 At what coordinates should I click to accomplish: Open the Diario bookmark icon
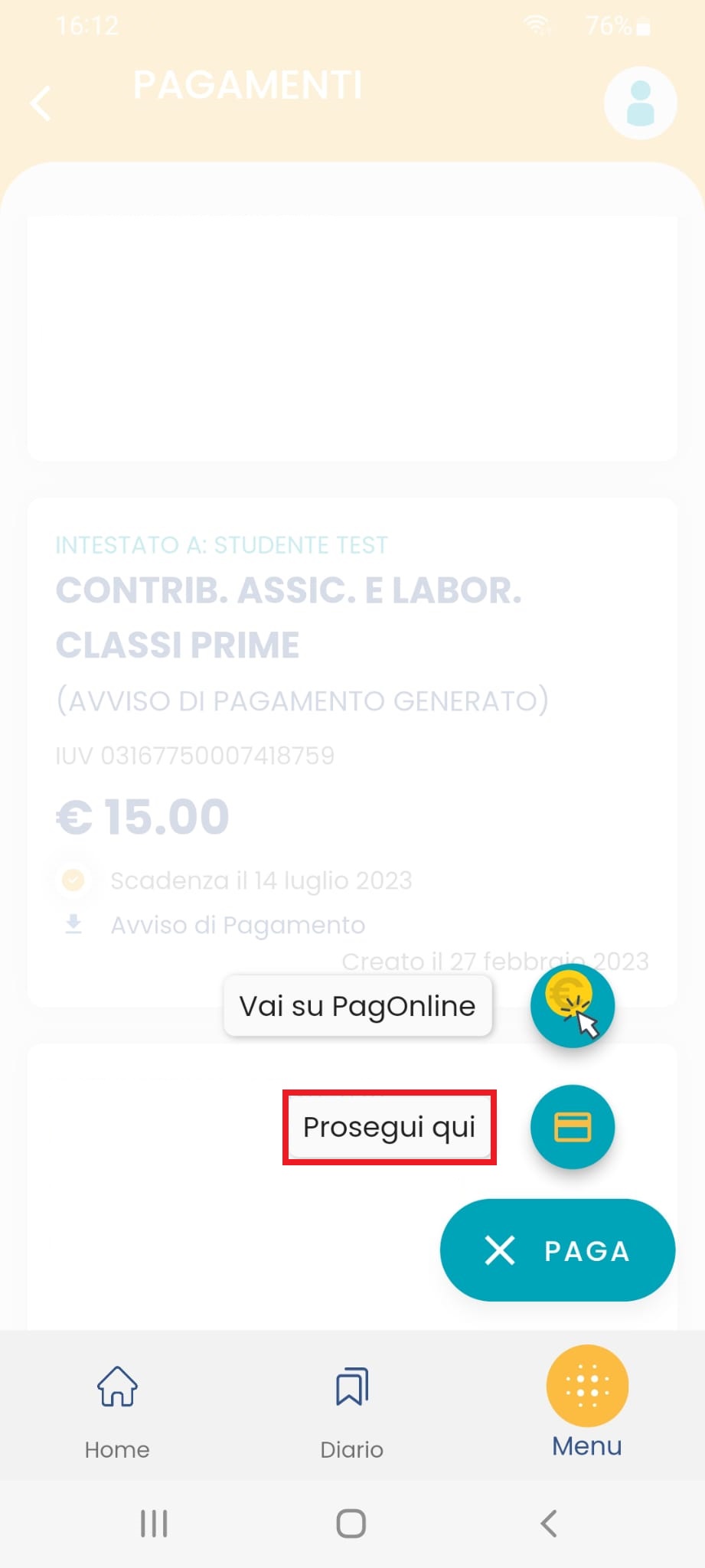pyautogui.click(x=351, y=1387)
